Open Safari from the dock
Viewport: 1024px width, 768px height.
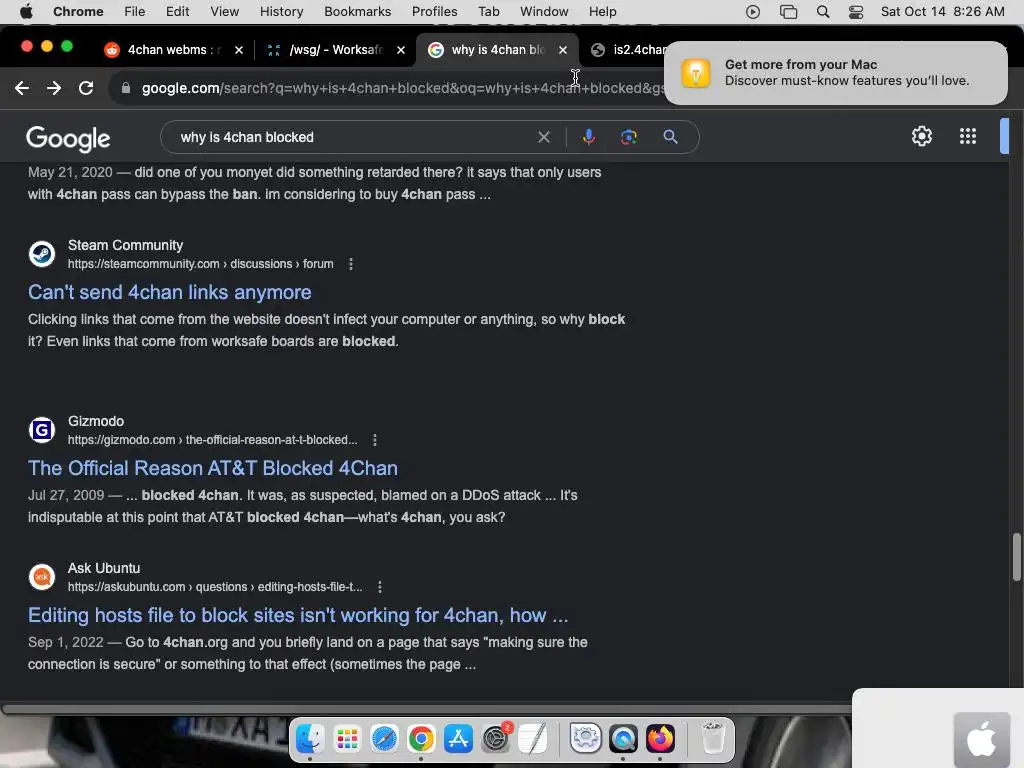click(x=384, y=739)
